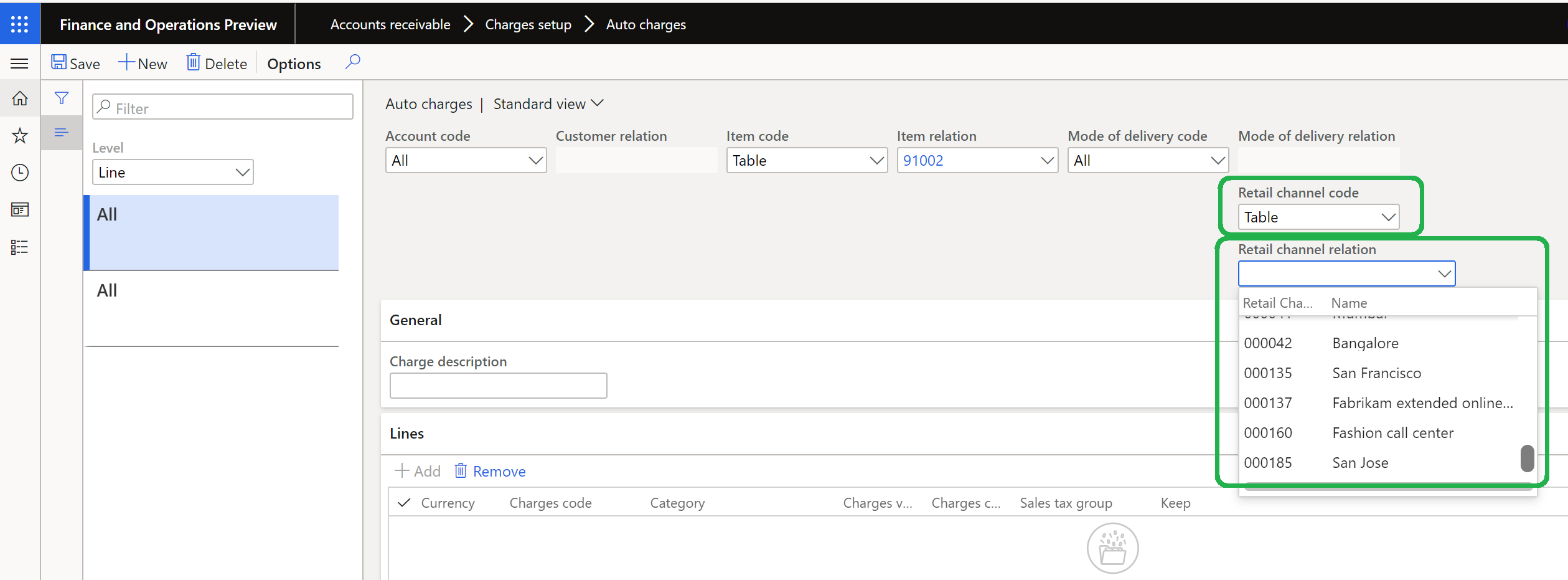Open the Modules list icon

click(19, 247)
